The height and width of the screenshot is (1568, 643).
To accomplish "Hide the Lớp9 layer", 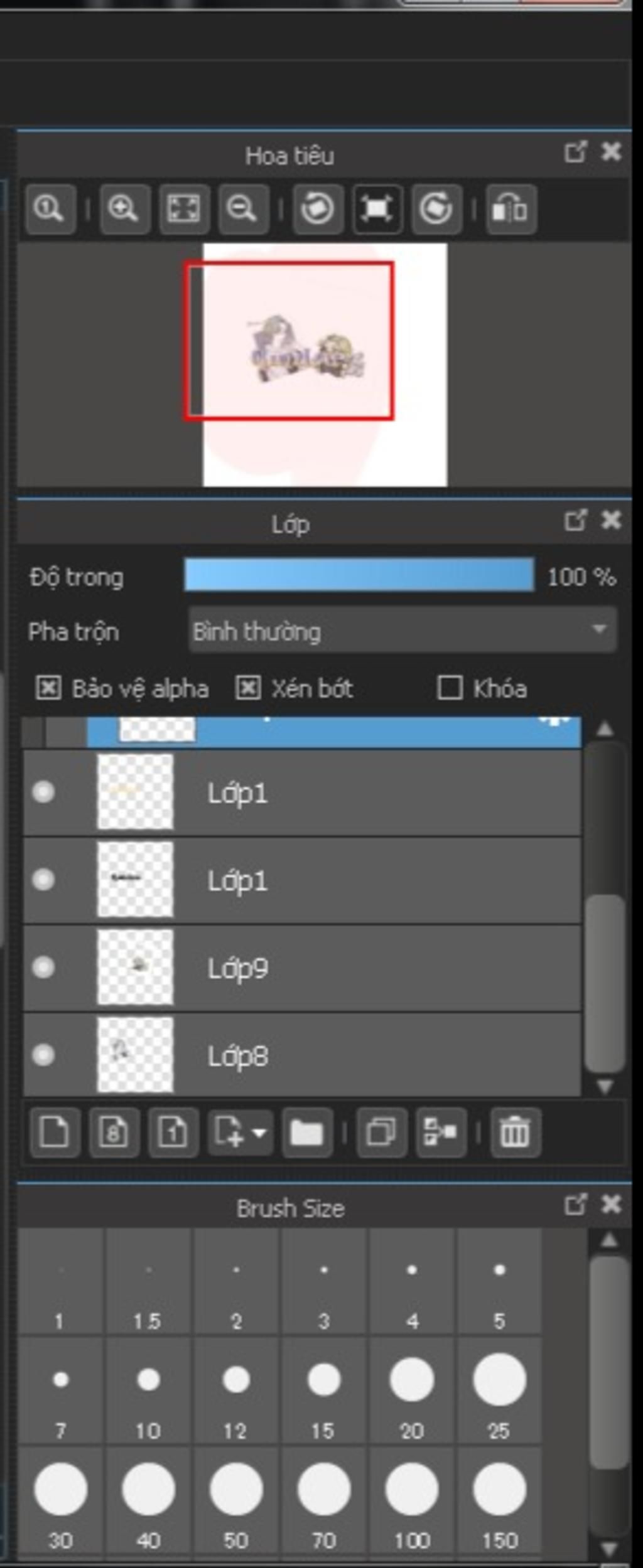I will 43,967.
